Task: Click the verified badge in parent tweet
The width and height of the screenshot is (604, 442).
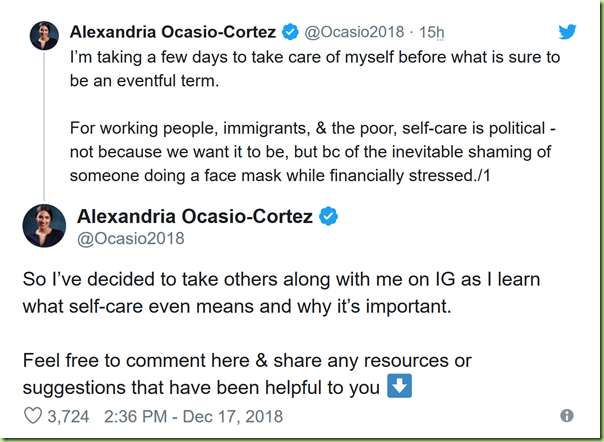Action: click(x=290, y=32)
